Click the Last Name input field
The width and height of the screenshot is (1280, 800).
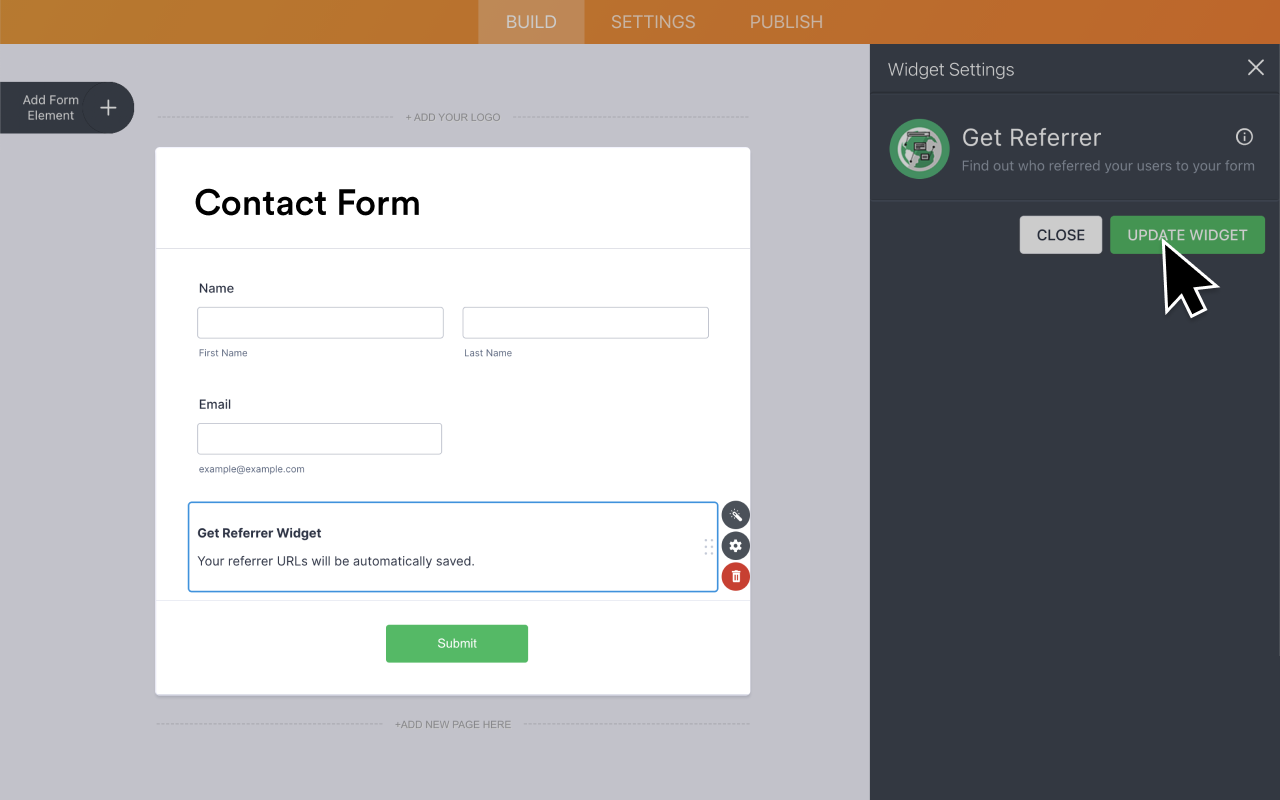[584, 322]
